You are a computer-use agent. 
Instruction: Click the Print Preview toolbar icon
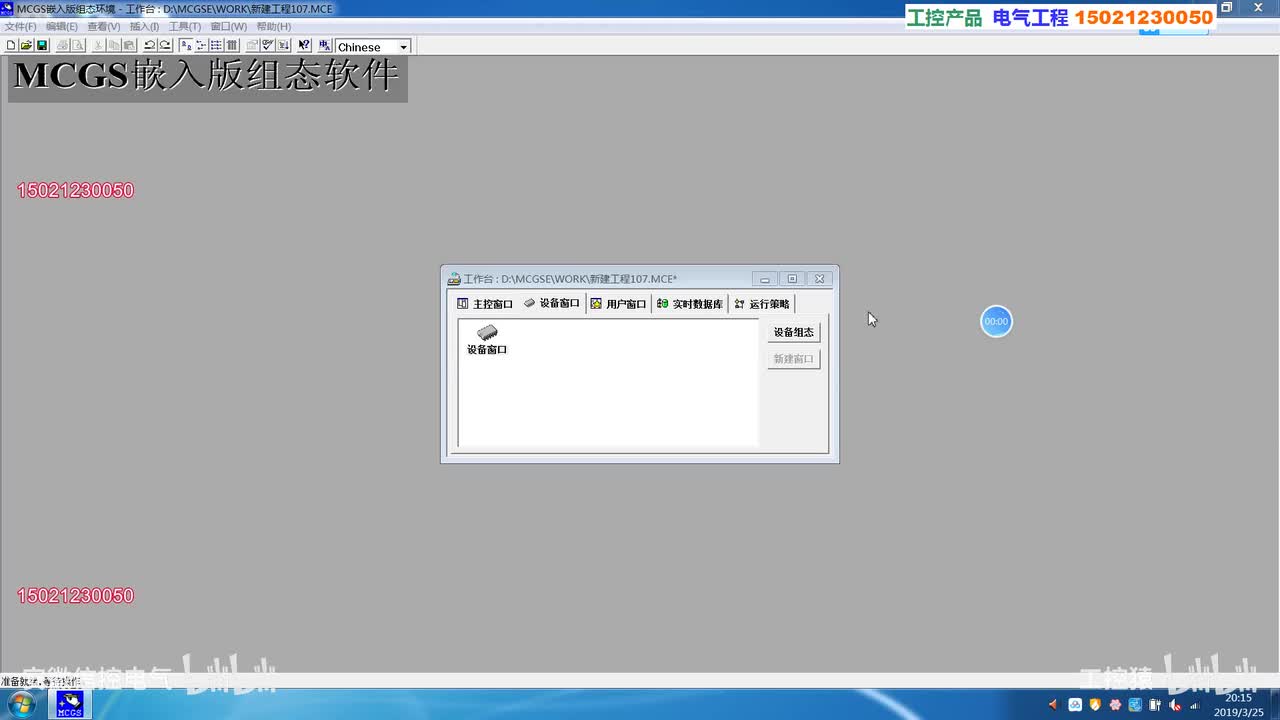77,46
